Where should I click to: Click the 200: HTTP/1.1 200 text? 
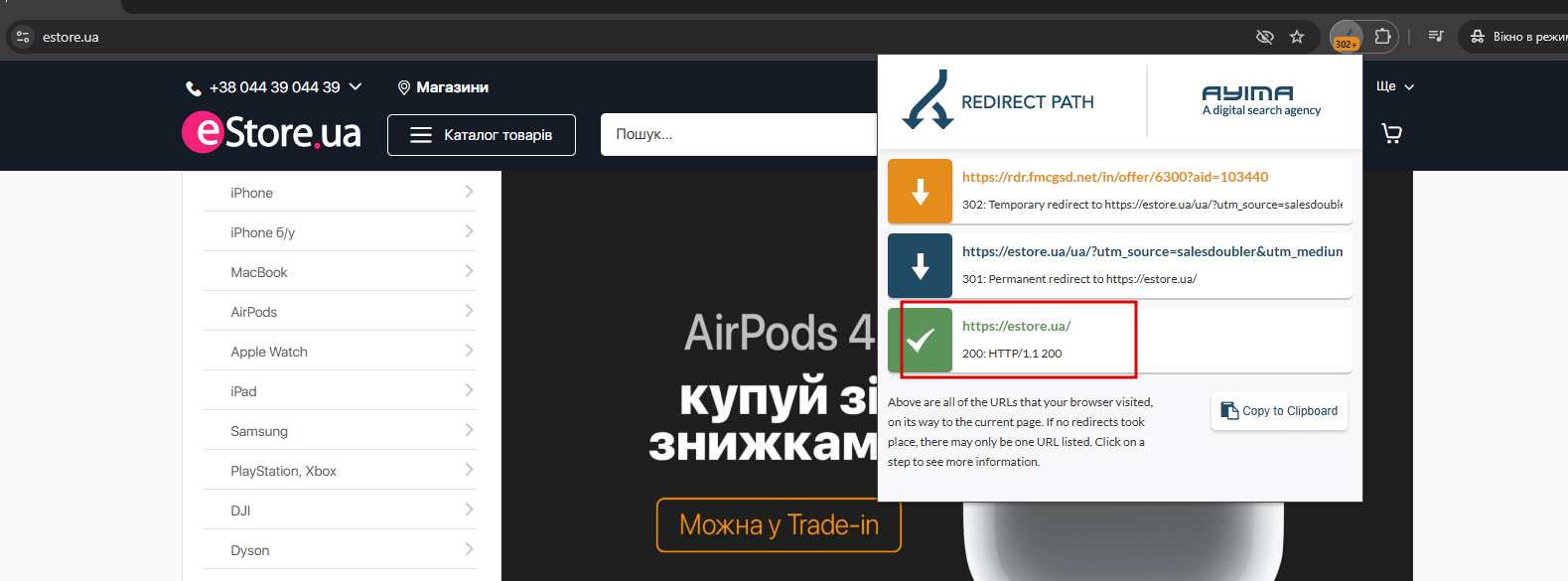pyautogui.click(x=1012, y=354)
